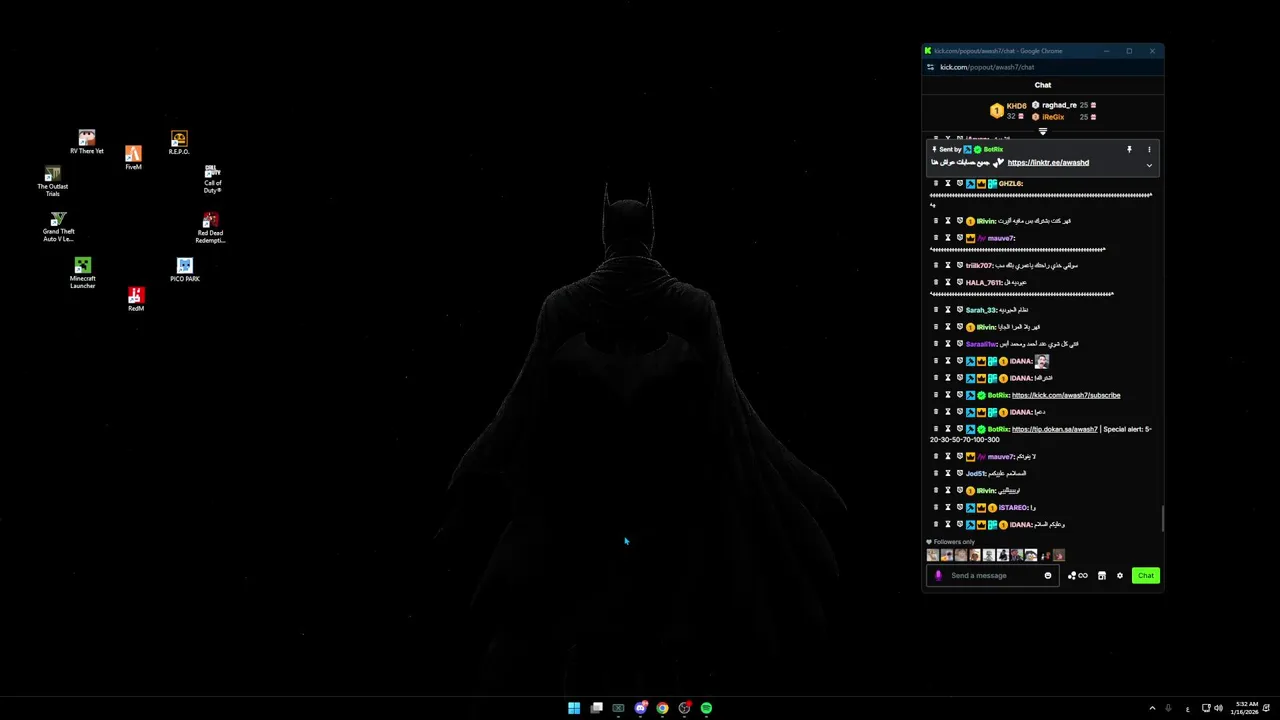This screenshot has height=720, width=1280.
Task: Click the ISTAREO username
Action: tap(1013, 507)
